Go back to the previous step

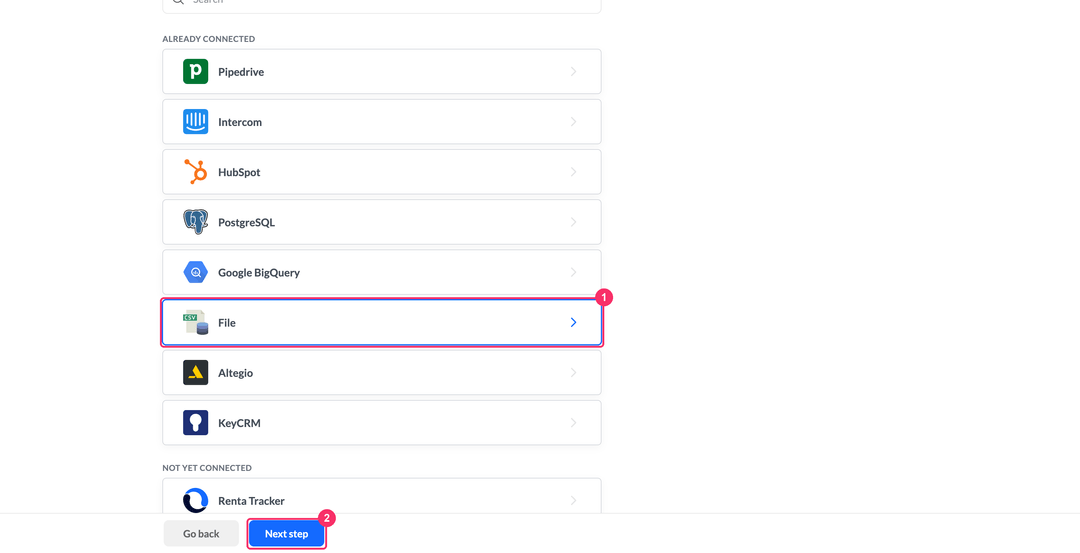(x=201, y=534)
